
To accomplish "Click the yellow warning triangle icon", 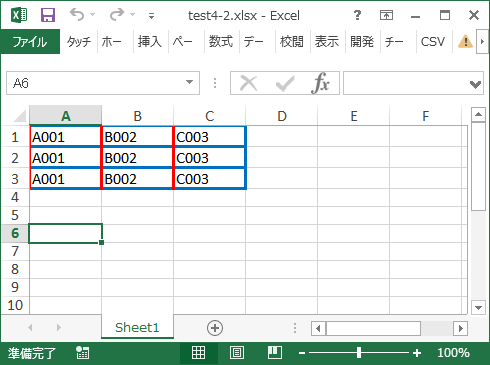I will coord(465,42).
